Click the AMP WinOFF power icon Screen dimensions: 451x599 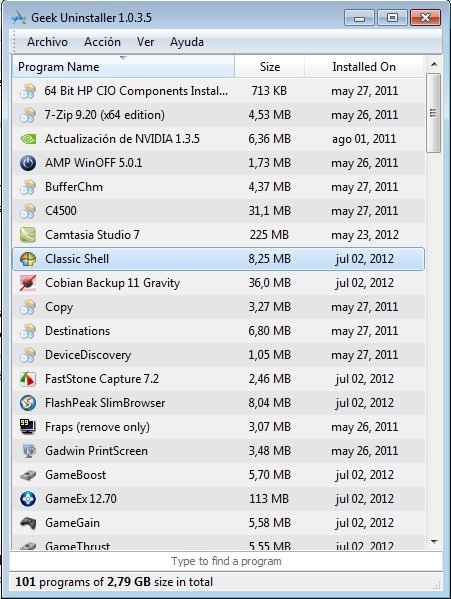tap(28, 163)
